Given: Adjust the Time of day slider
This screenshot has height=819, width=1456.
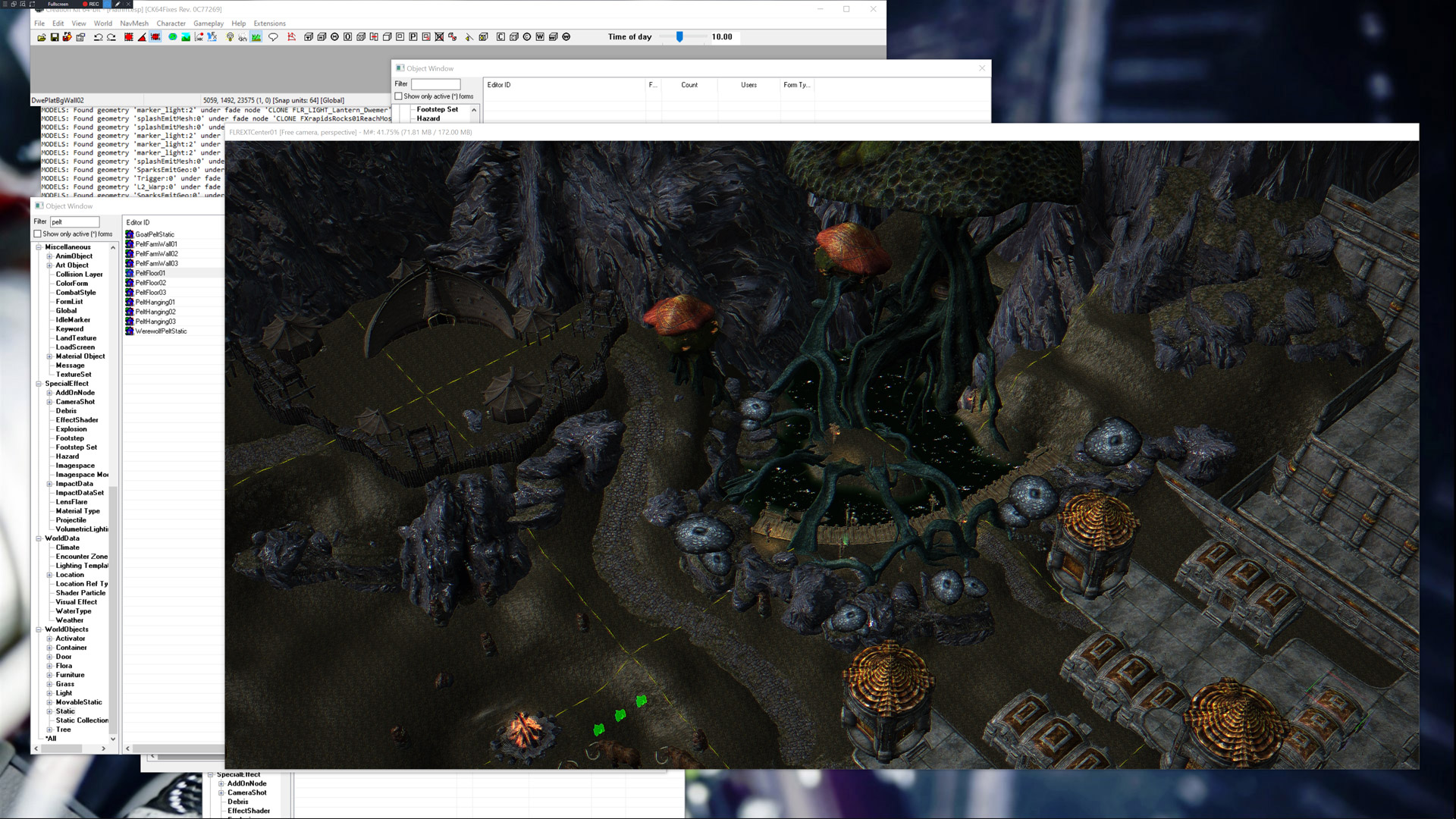Looking at the screenshot, I should tap(679, 36).
